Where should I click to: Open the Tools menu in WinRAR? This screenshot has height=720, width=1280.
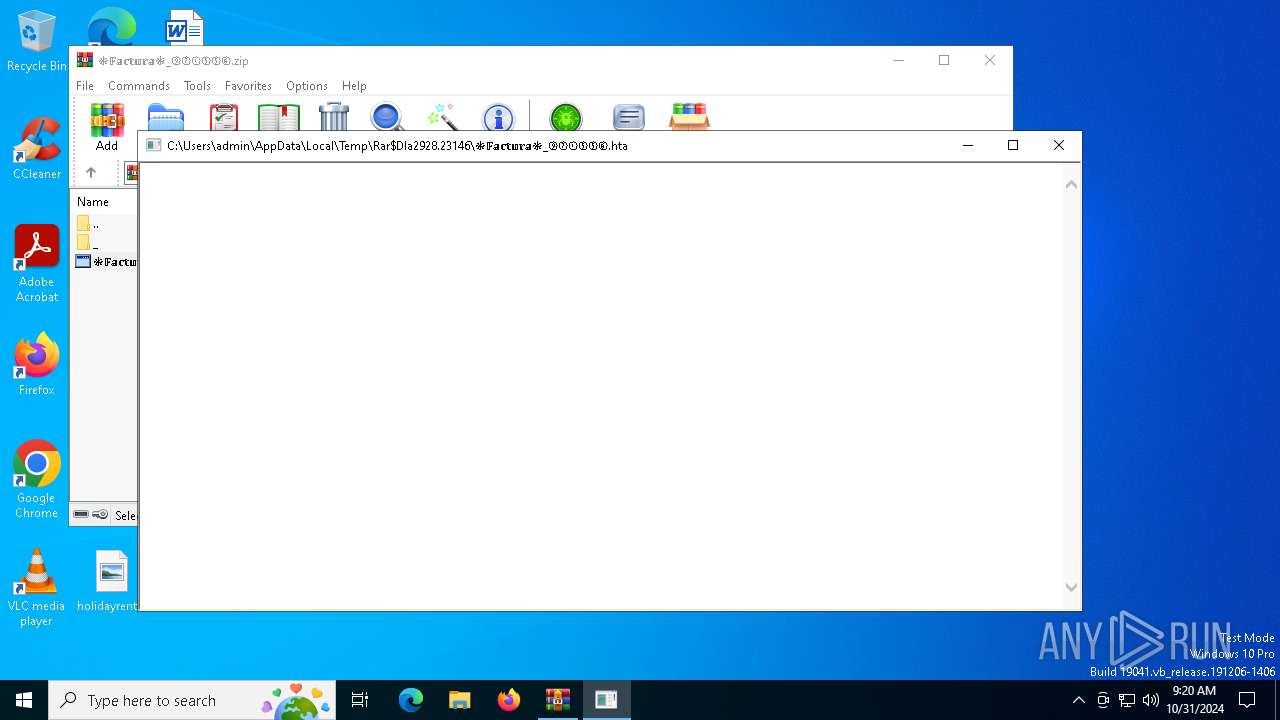(197, 86)
